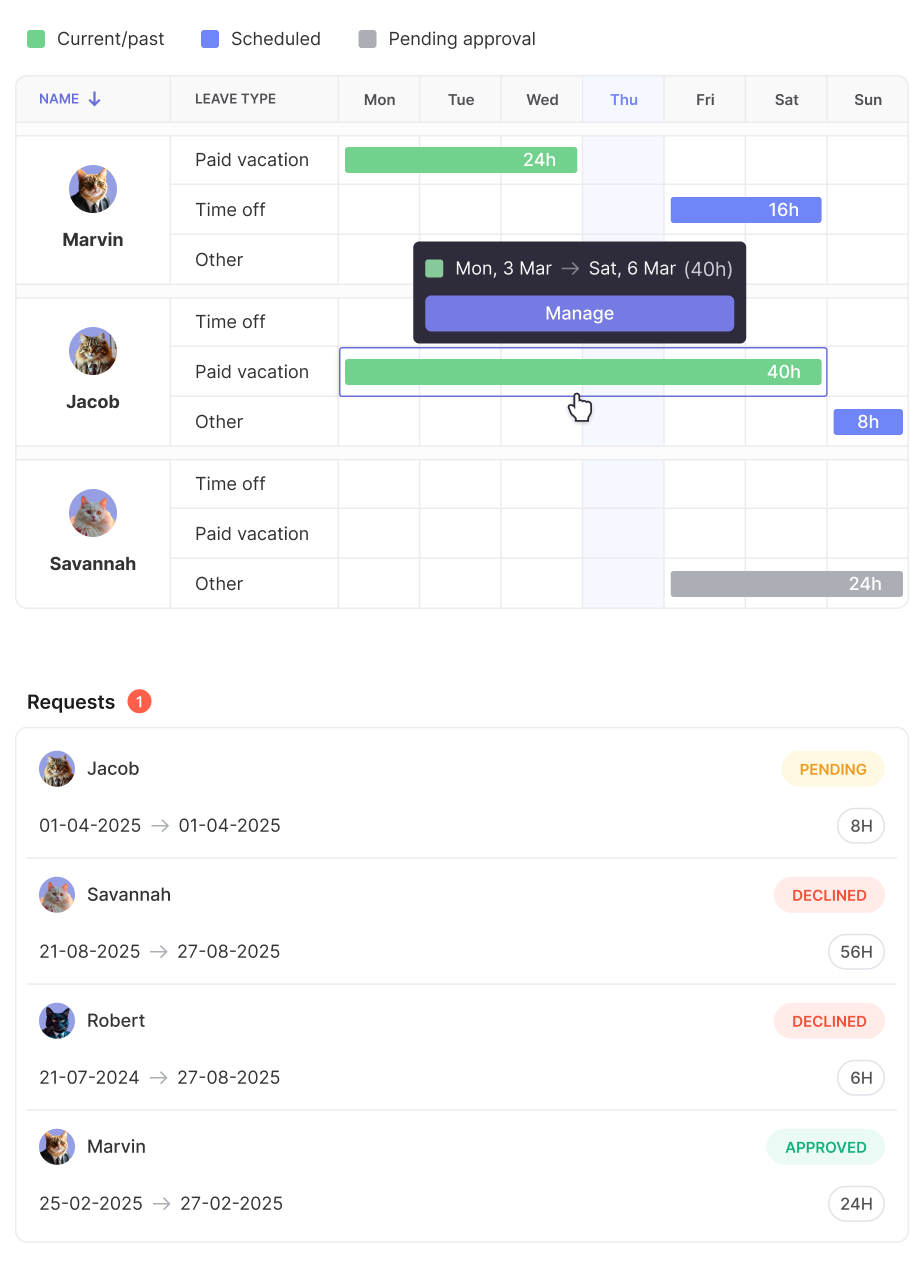Select Savannah's avatar in the Requests list
The width and height of the screenshot is (924, 1272).
coord(57,895)
